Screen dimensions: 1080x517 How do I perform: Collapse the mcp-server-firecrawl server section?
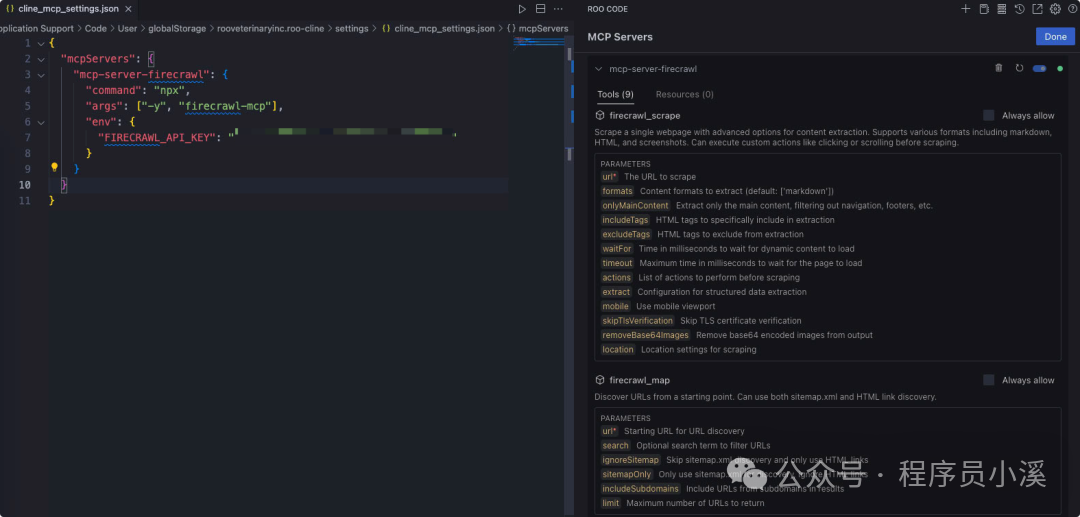point(599,69)
